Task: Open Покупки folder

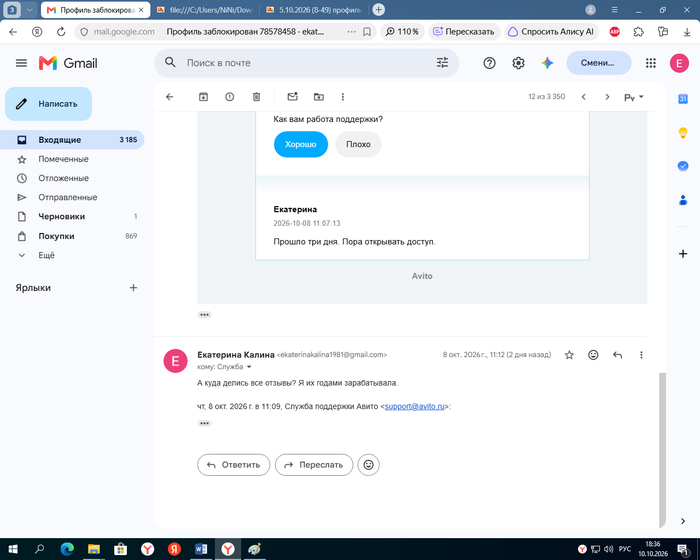Action: (72, 236)
